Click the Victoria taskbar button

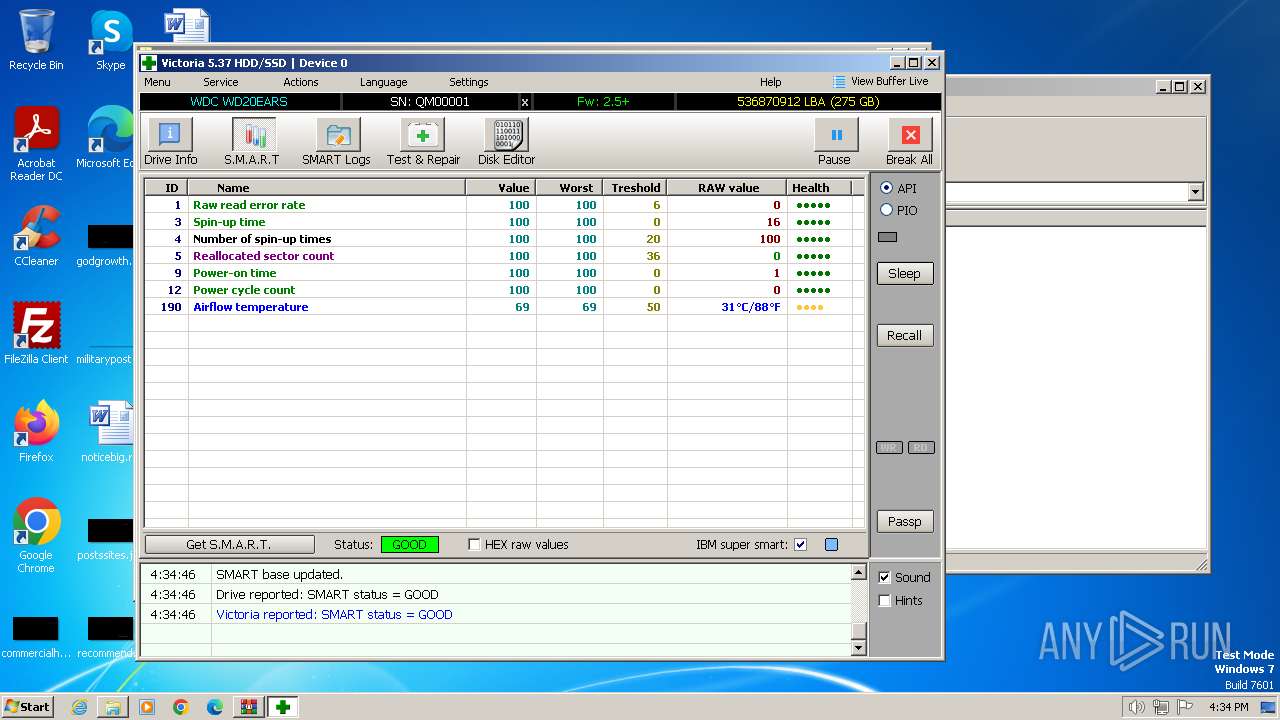point(283,707)
